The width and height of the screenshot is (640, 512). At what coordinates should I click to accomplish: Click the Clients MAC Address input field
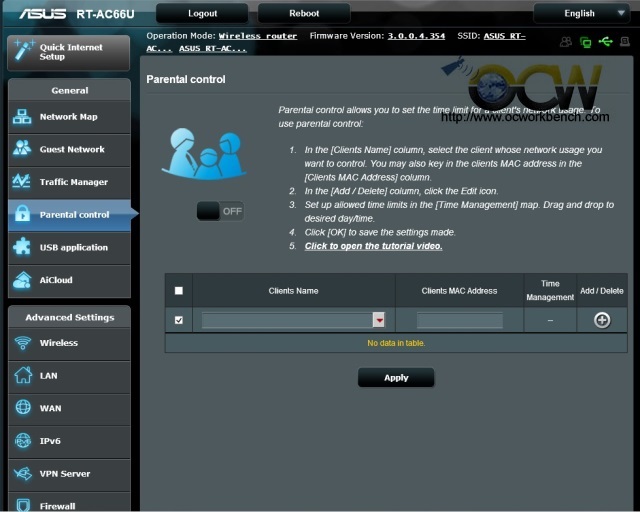click(460, 320)
